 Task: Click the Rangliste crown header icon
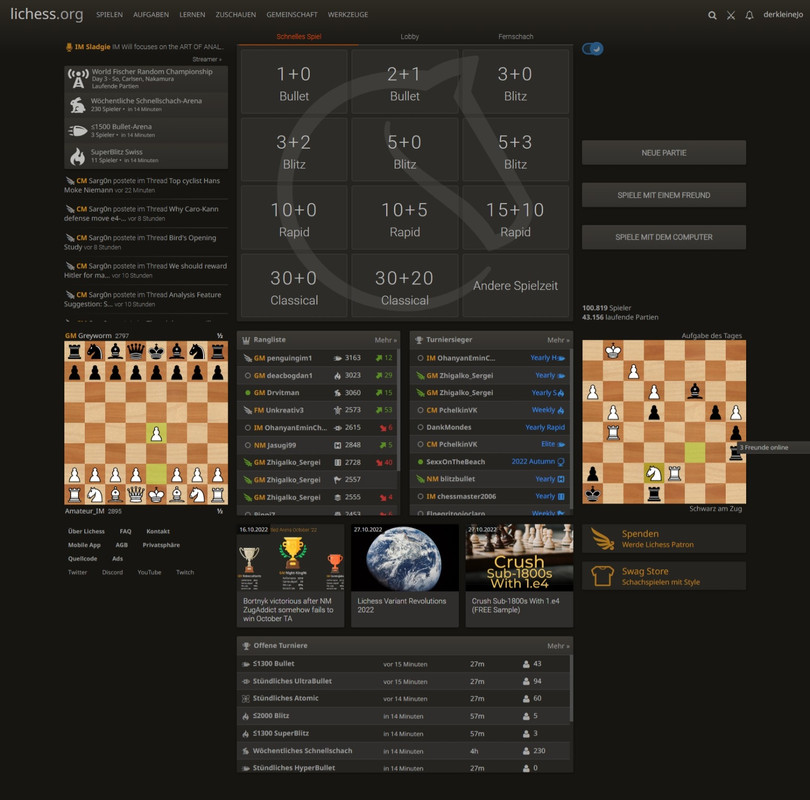tap(246, 340)
